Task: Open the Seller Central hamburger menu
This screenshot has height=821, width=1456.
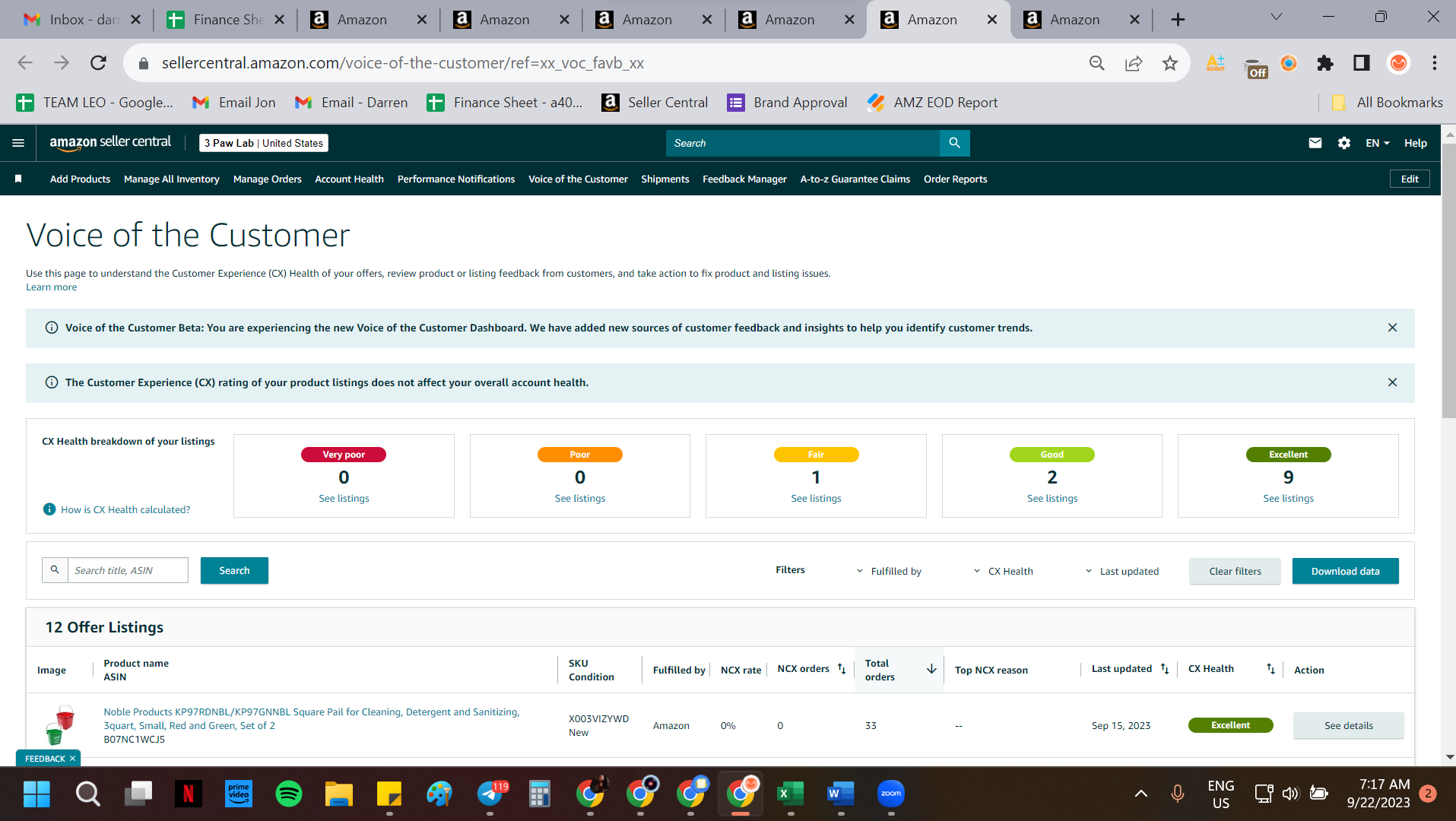Action: pyautogui.click(x=18, y=143)
